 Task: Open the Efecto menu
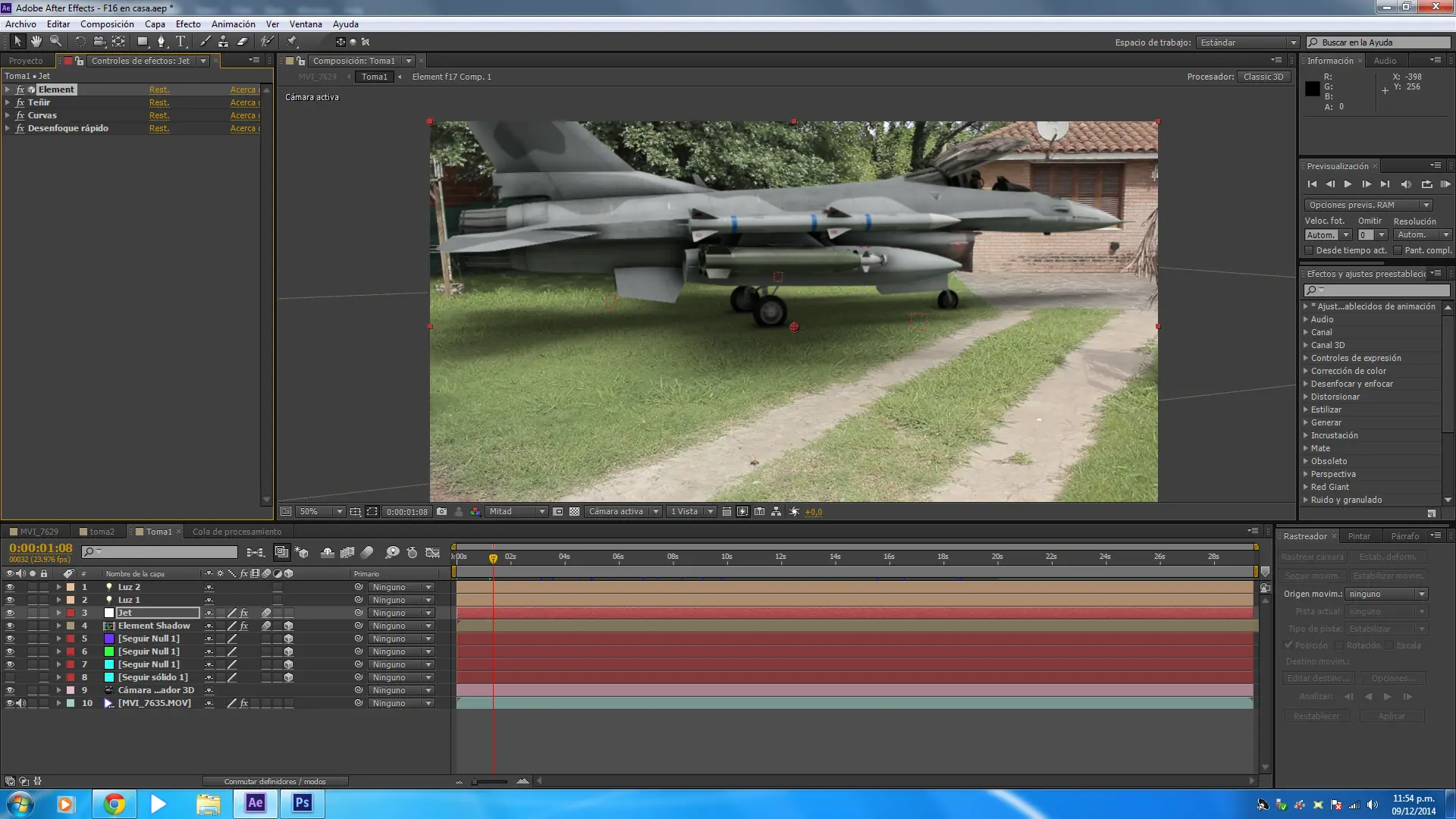[x=188, y=24]
